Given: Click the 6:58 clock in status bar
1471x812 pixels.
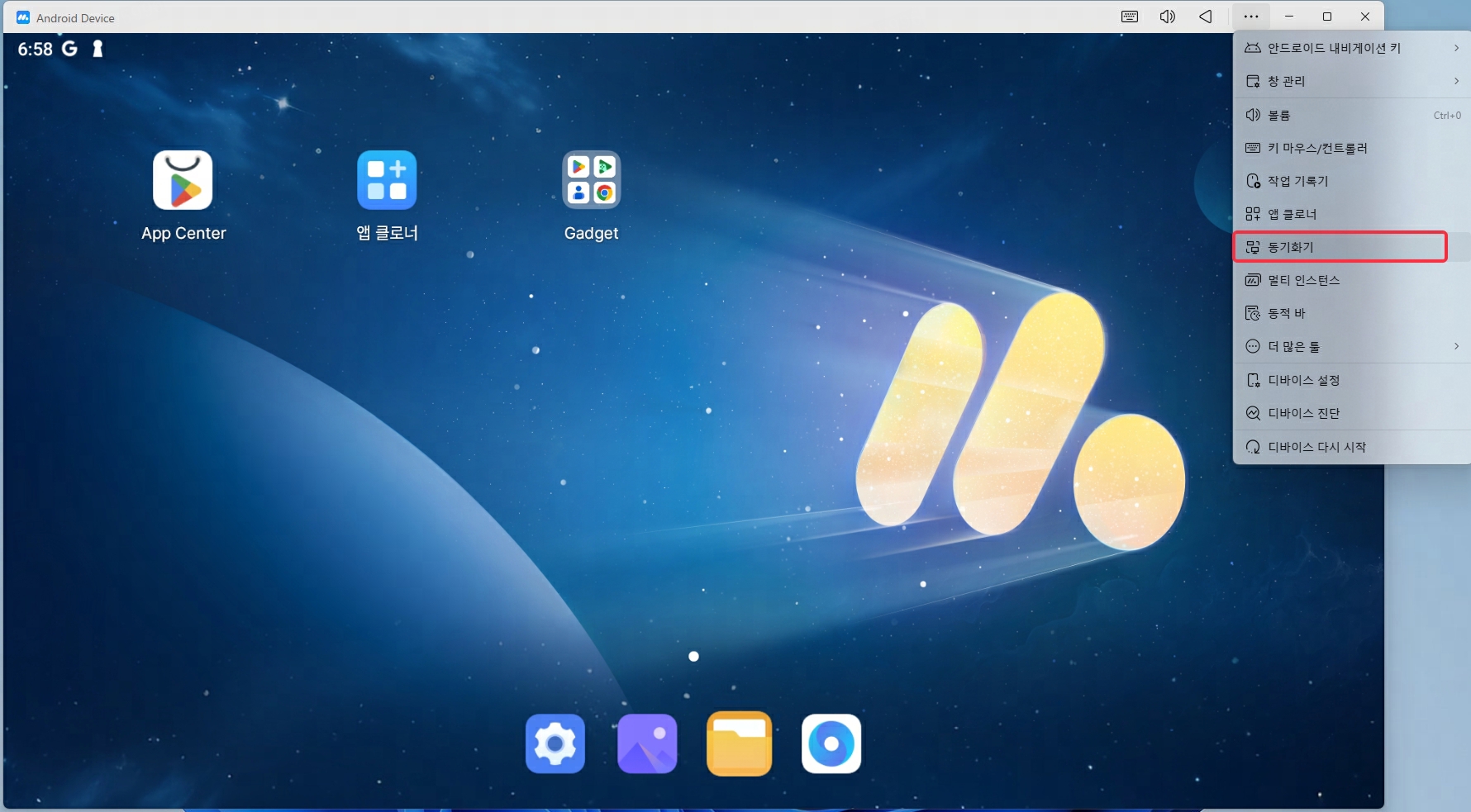Looking at the screenshot, I should coord(36,50).
